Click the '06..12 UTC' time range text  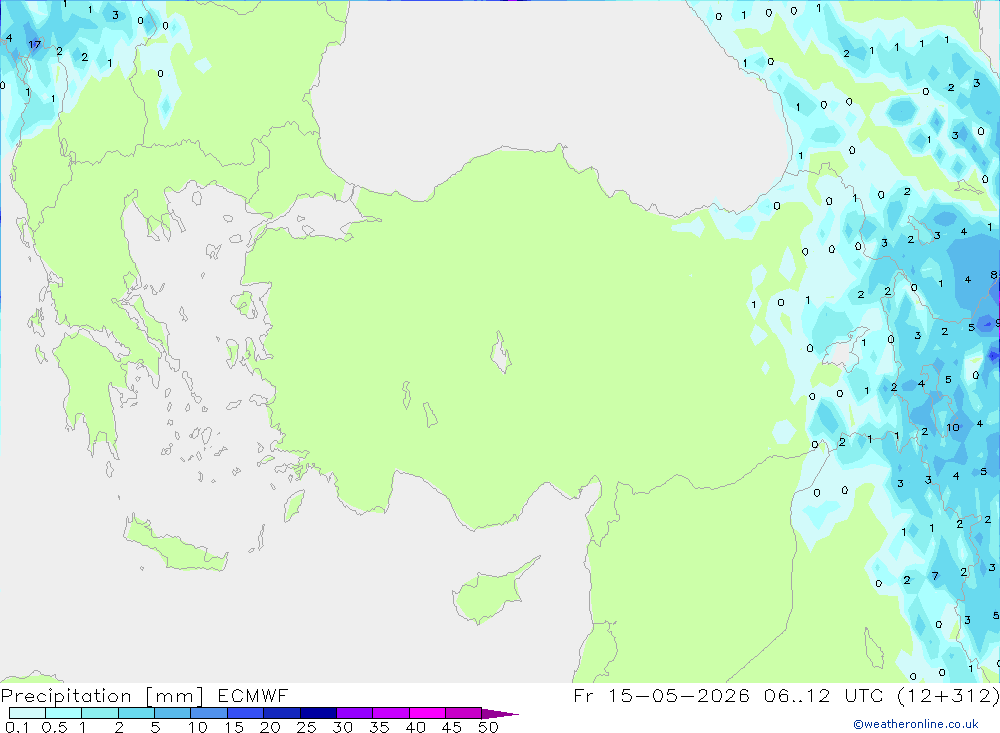click(x=824, y=695)
